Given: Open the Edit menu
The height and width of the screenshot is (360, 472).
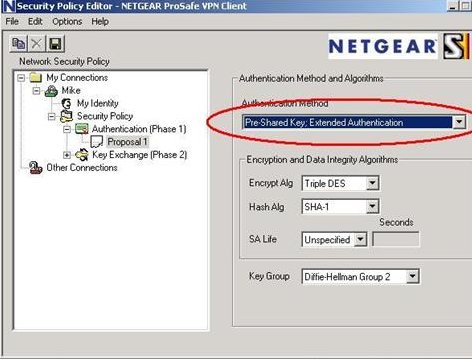Looking at the screenshot, I should [35, 22].
